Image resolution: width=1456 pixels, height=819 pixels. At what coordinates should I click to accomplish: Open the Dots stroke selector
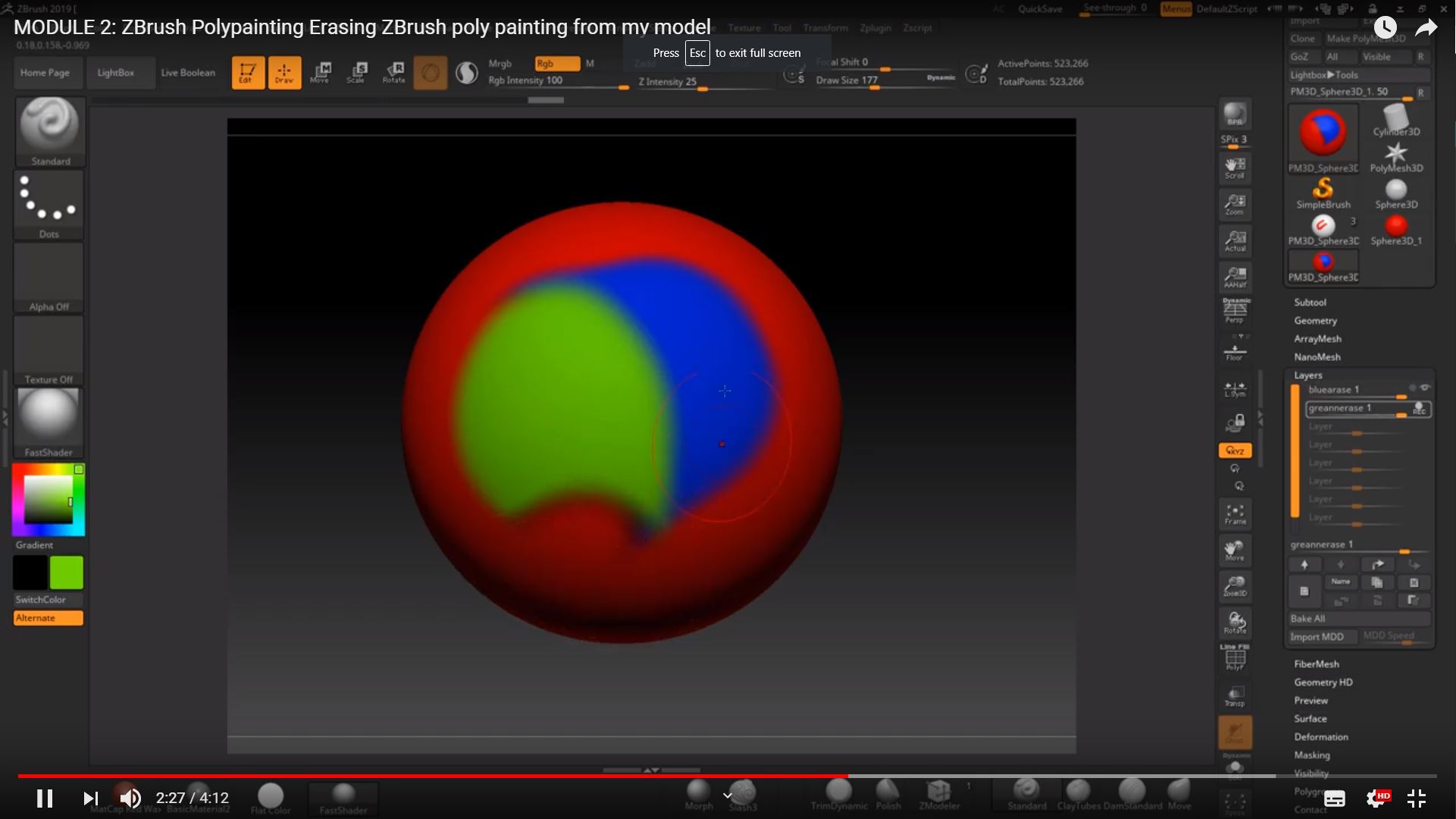pyautogui.click(x=49, y=205)
